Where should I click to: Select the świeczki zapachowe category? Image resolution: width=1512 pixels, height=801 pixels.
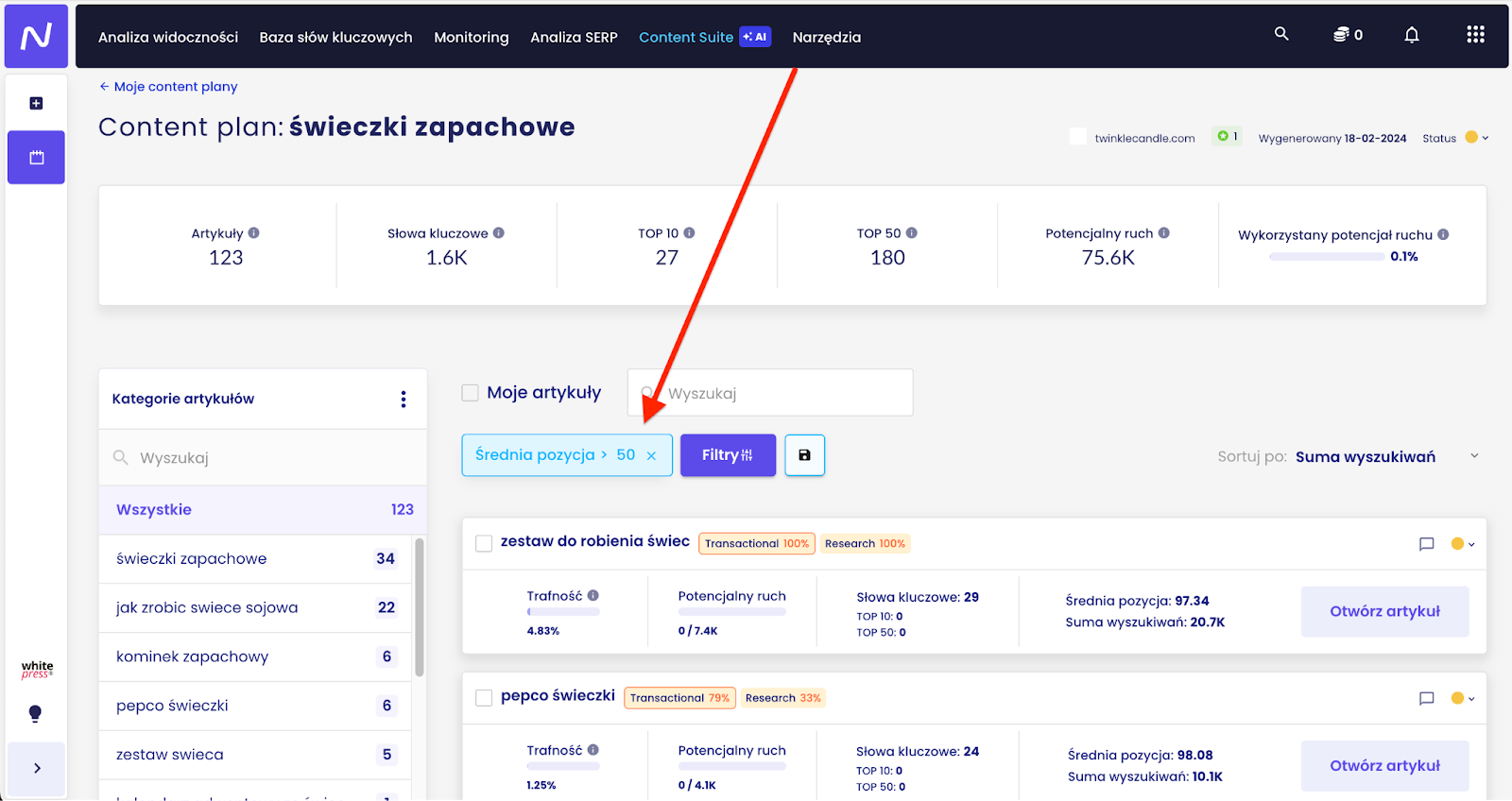point(255,559)
